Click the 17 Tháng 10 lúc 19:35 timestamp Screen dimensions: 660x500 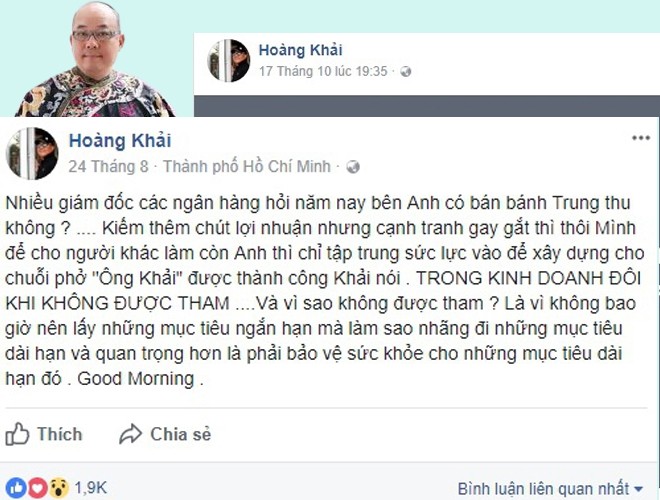(x=323, y=72)
